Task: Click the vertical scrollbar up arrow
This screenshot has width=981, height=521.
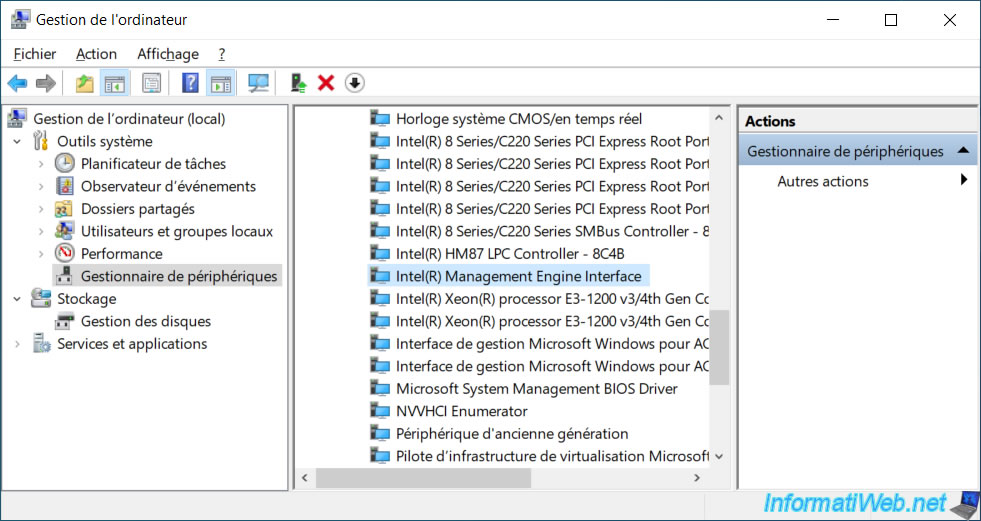Action: (x=719, y=118)
